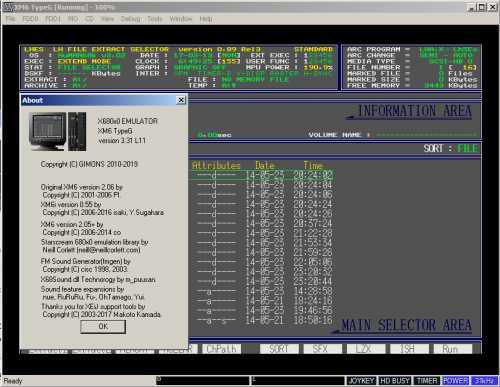Viewport: 500px width, 387px height.
Task: Click the Time column header
Action: pos(313,166)
